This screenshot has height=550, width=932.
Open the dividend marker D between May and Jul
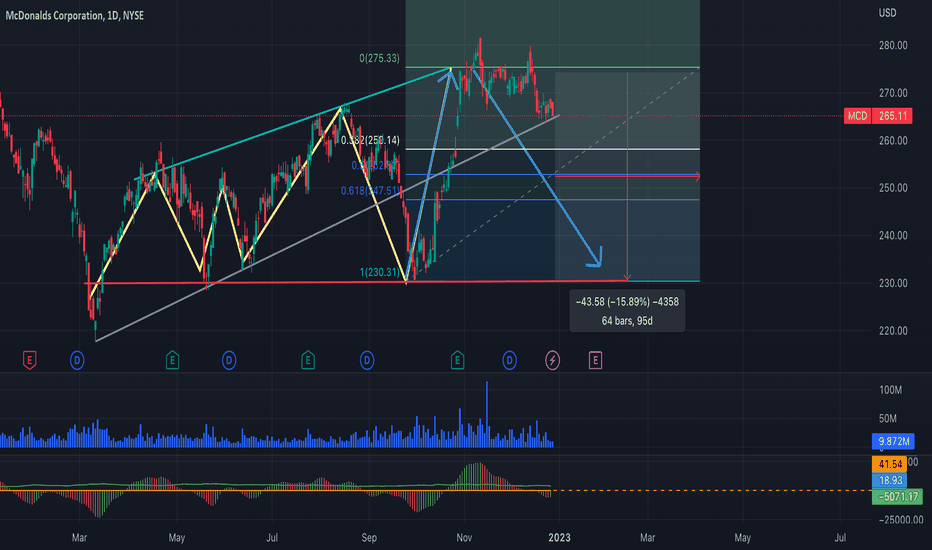coord(229,360)
